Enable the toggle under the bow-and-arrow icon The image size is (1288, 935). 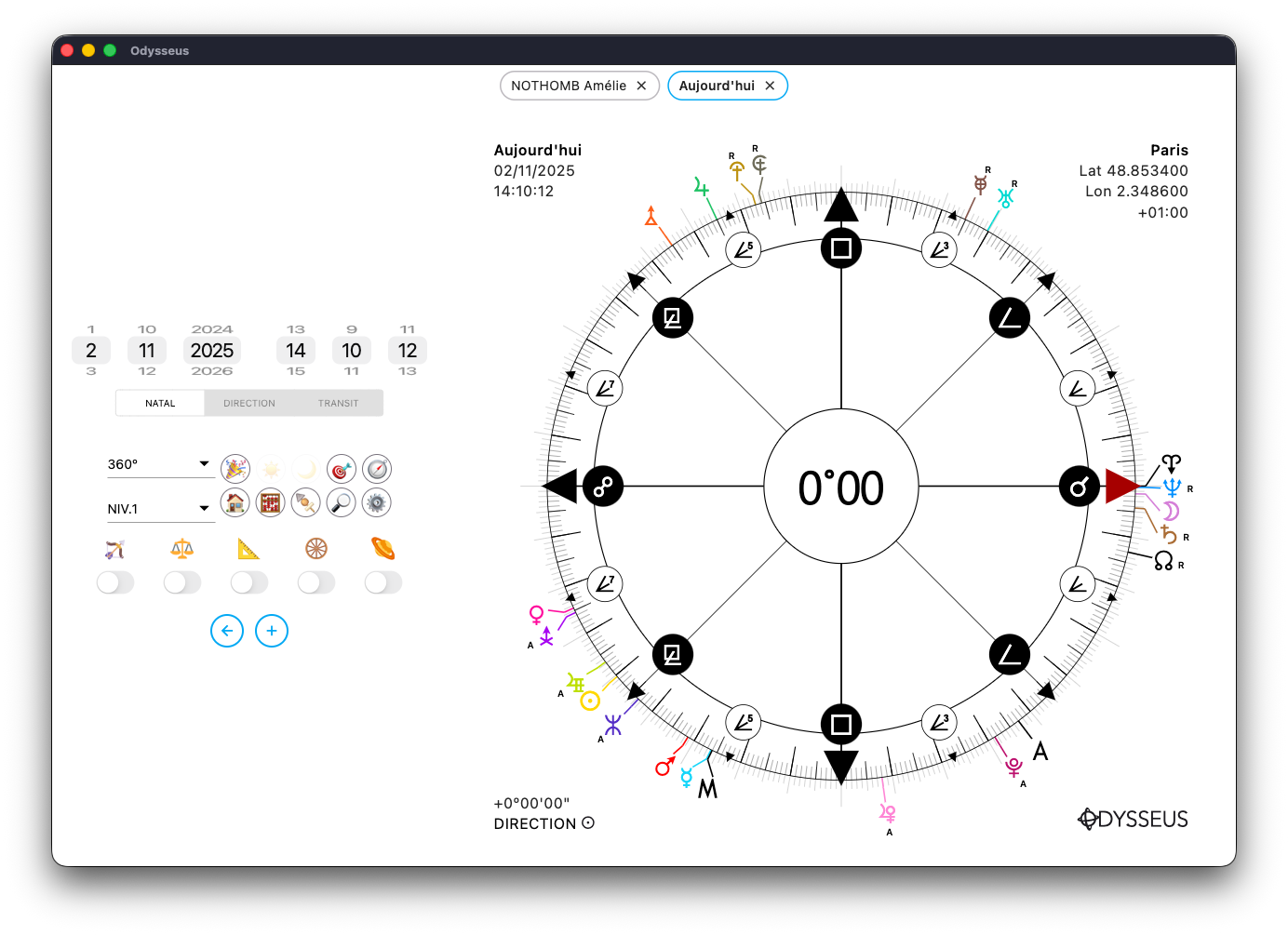pos(115,582)
